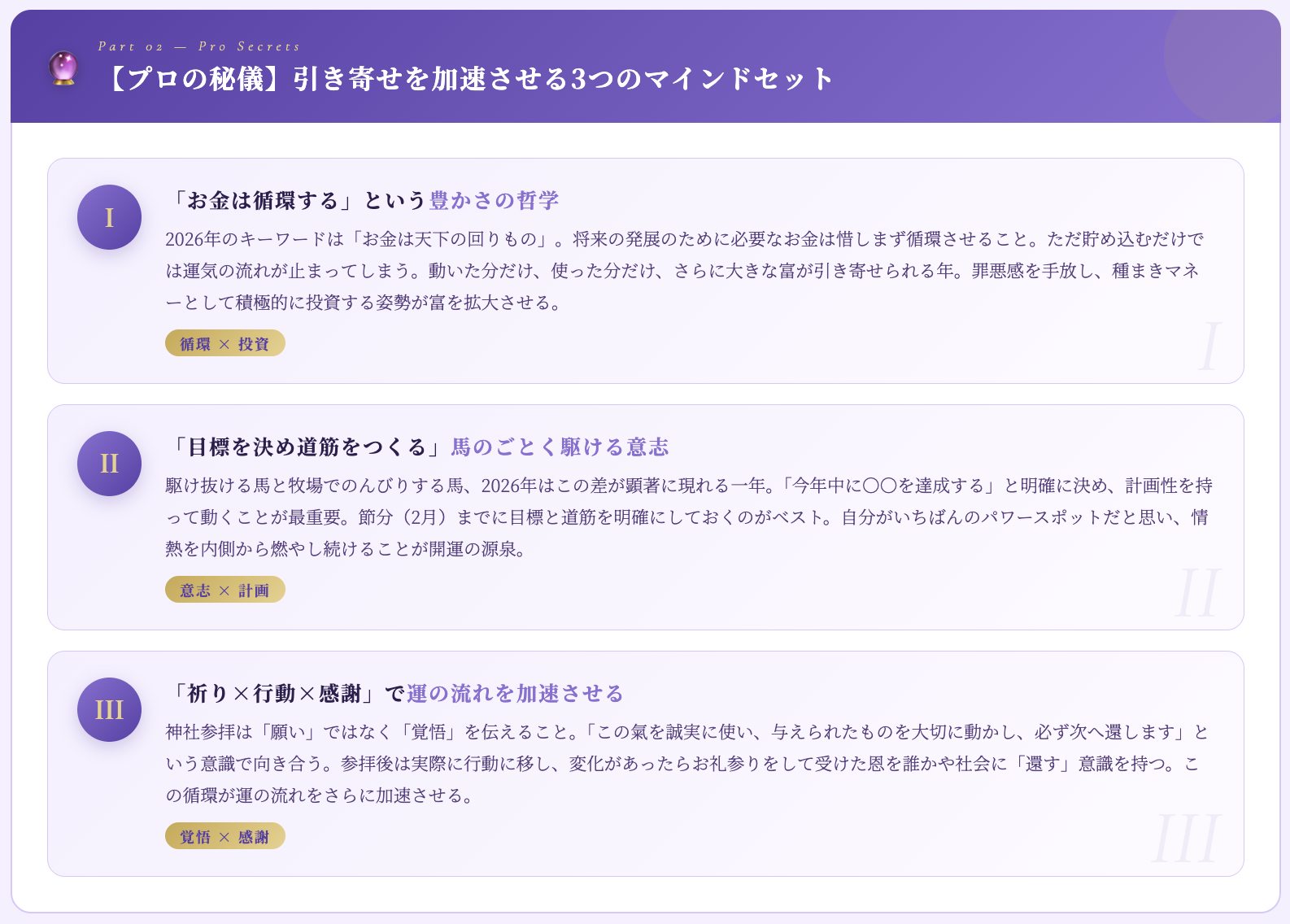Viewport: 1290px width, 924px height.
Task: Click the 【プロの秘儀】 main heading
Action: click(x=468, y=78)
